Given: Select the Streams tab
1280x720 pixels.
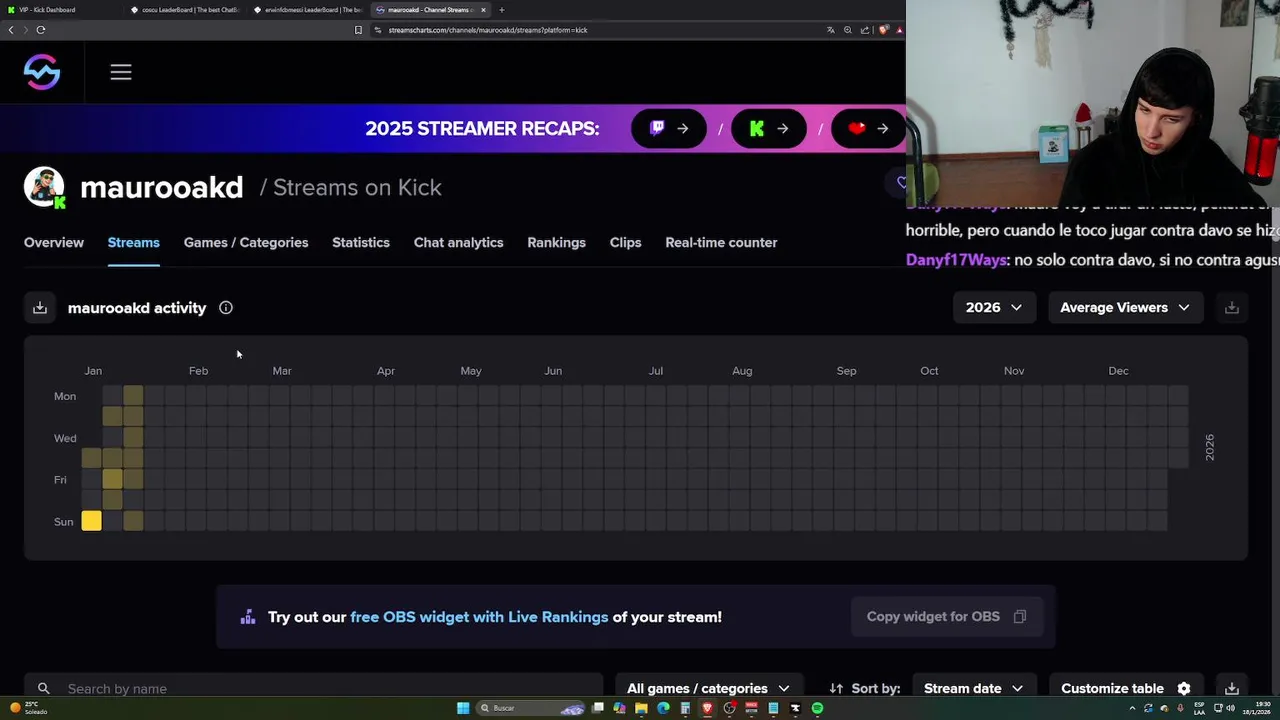Looking at the screenshot, I should coord(134,242).
